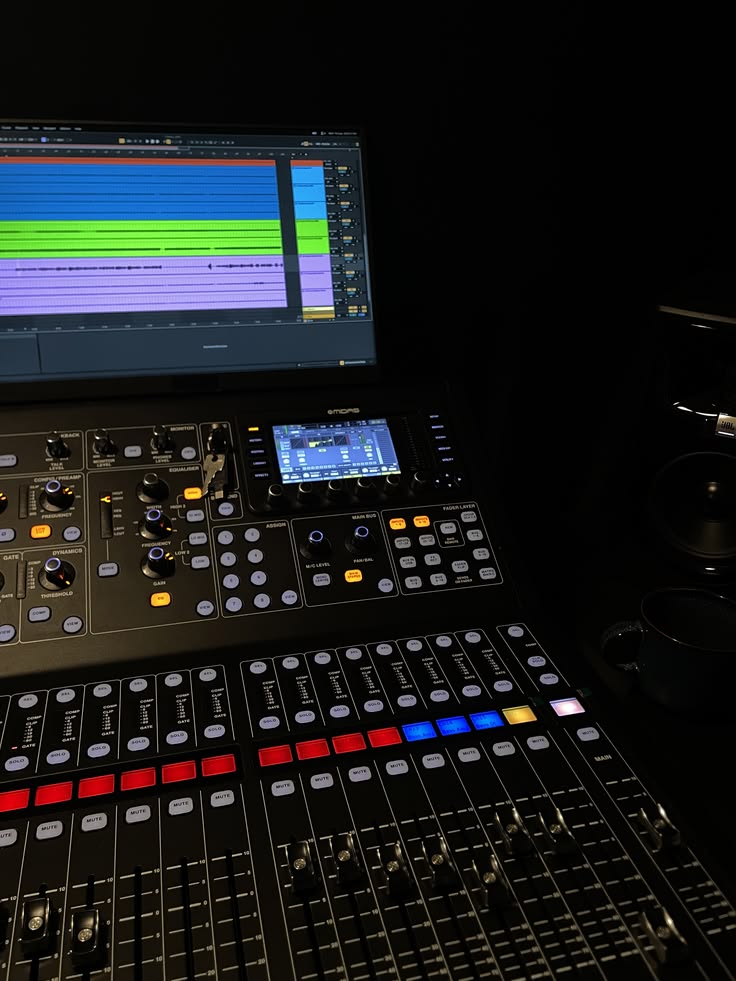Click the USB section VIEW button
Image resolution: width=736 pixels, height=981 pixels.
coord(226,508)
